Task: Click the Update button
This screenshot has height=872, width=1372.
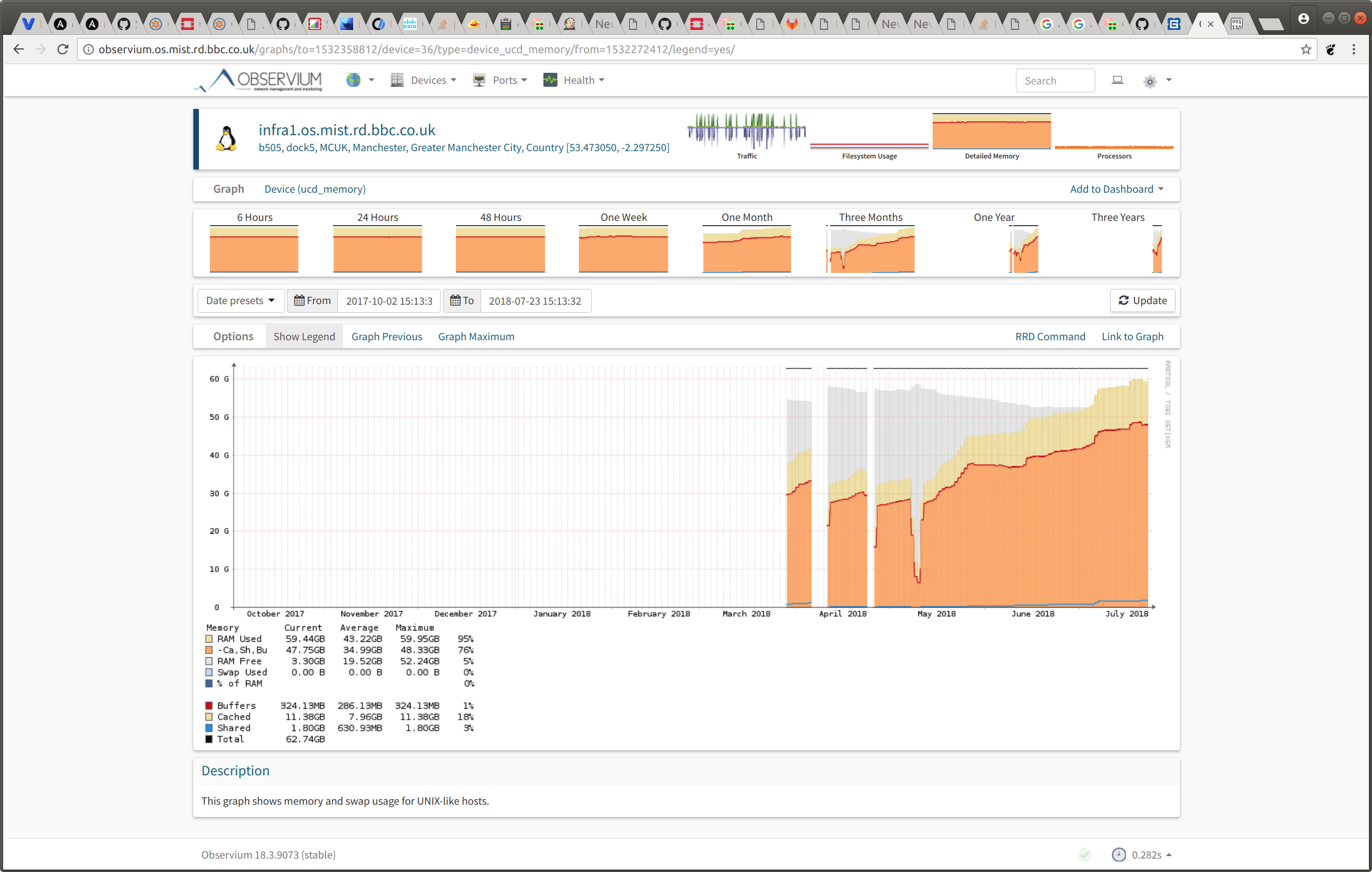Action: [1143, 300]
